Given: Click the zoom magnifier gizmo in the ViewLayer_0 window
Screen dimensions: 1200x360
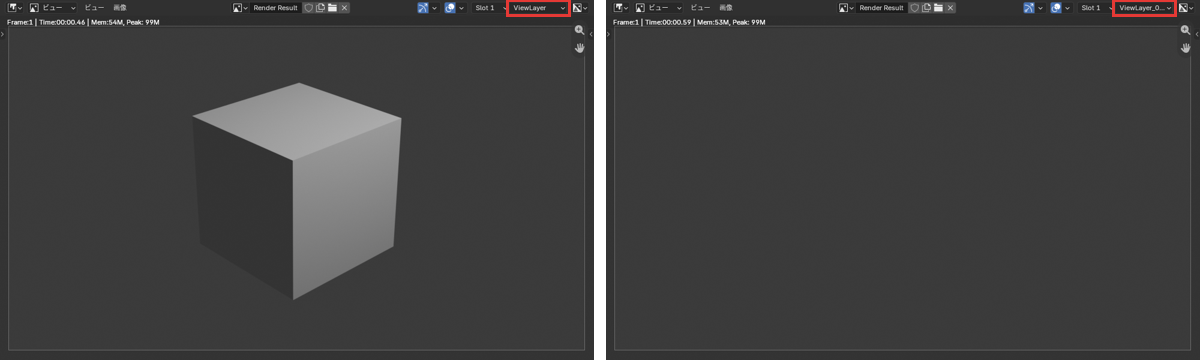Looking at the screenshot, I should [x=1185, y=30].
